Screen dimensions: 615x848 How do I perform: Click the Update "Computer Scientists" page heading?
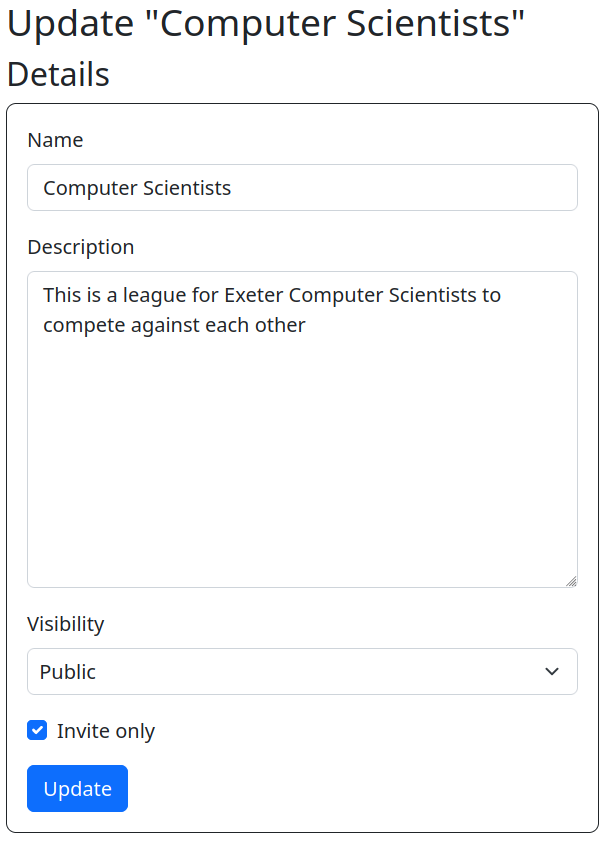pyautogui.click(x=266, y=24)
